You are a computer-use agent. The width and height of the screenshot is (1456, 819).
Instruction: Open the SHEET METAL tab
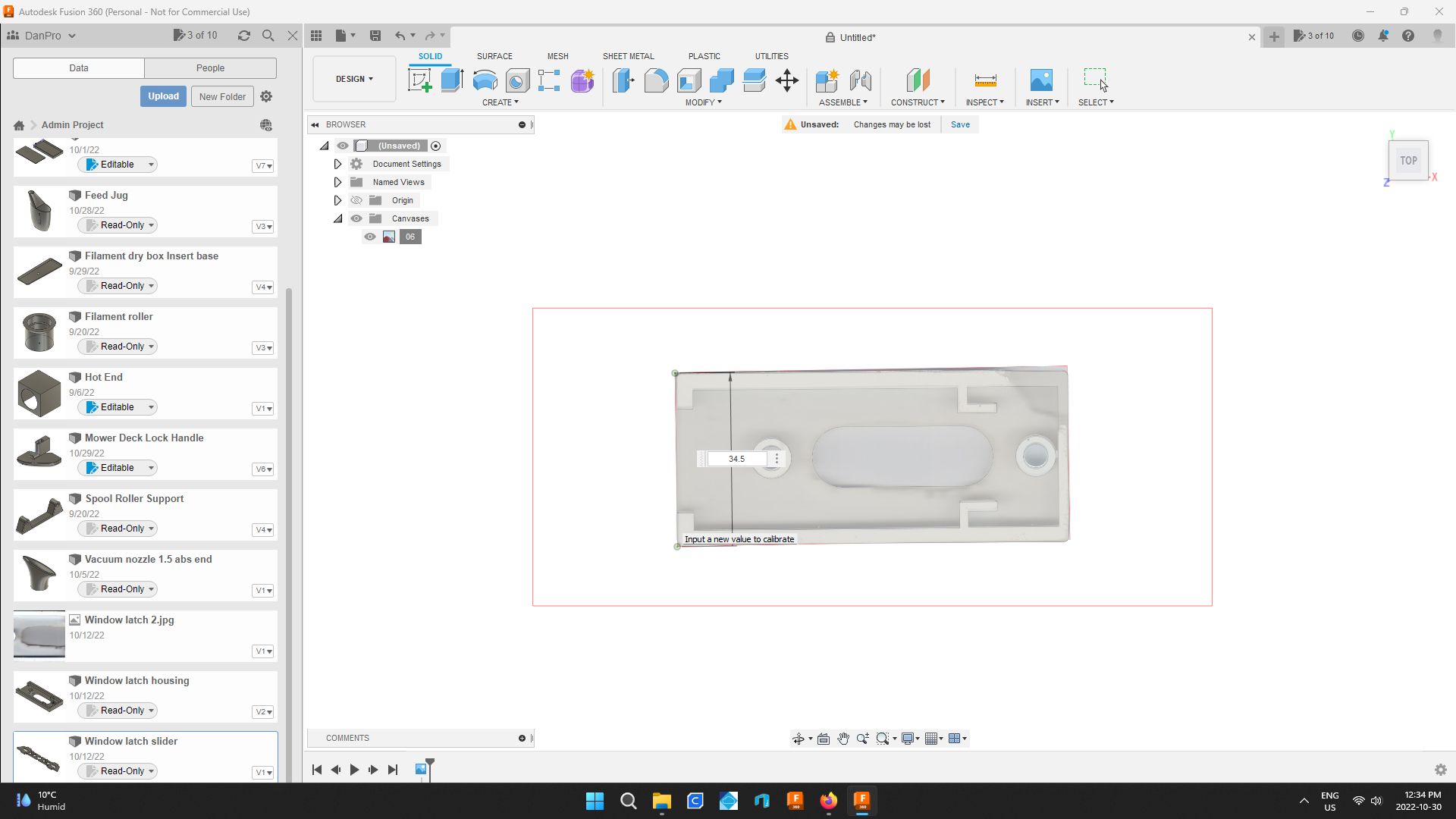pyautogui.click(x=629, y=55)
